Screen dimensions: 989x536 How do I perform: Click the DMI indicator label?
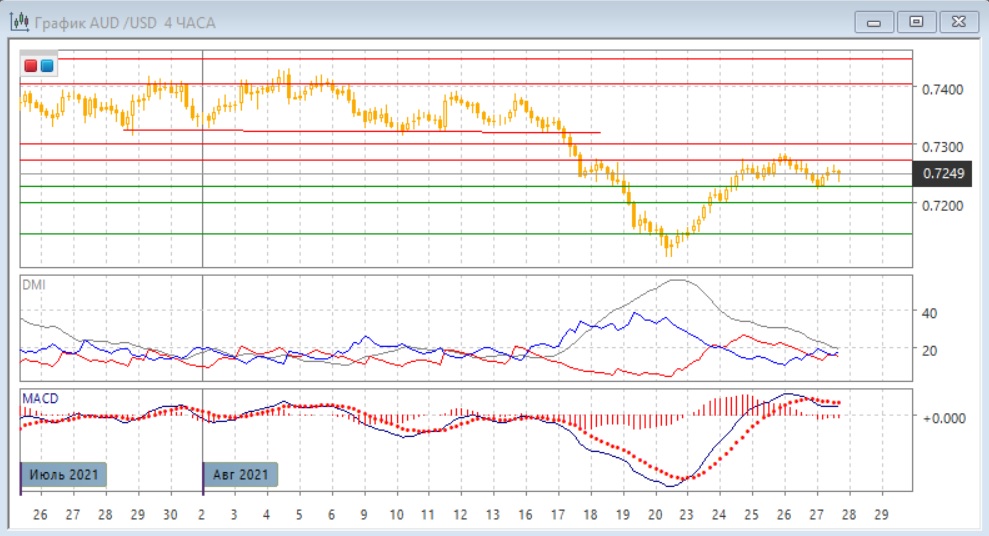34,285
